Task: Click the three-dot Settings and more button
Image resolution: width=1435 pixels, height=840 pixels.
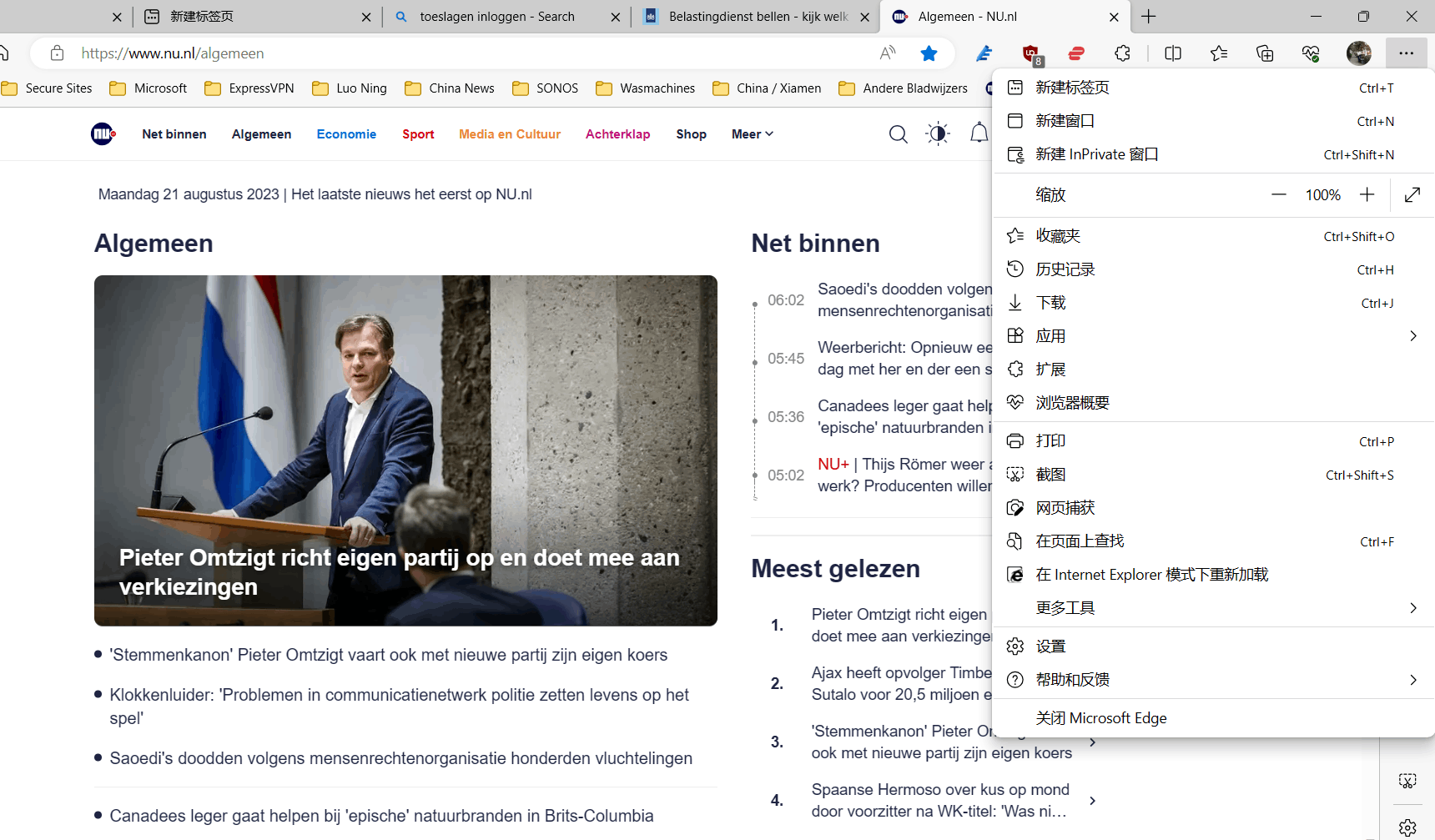Action: point(1406,53)
